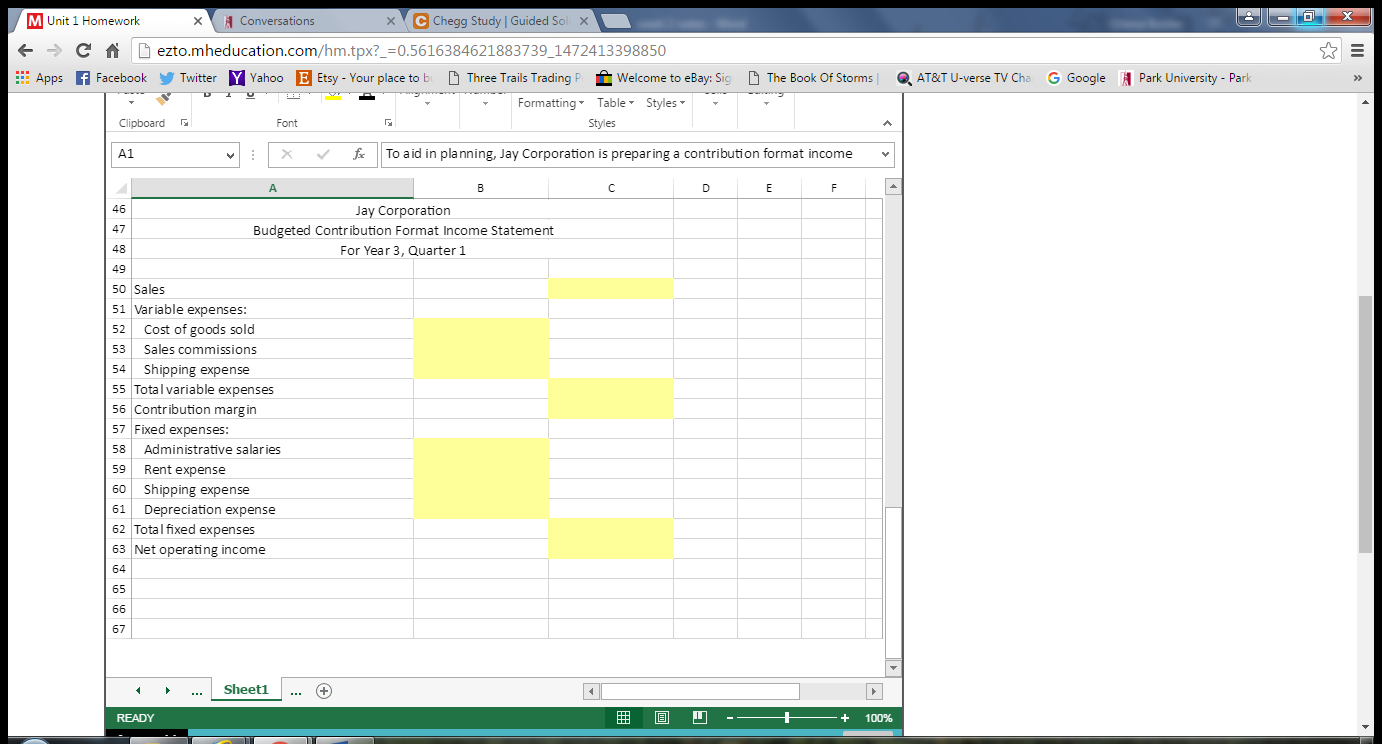1382x744 pixels.
Task: Toggle bold formatting
Action: (207, 91)
